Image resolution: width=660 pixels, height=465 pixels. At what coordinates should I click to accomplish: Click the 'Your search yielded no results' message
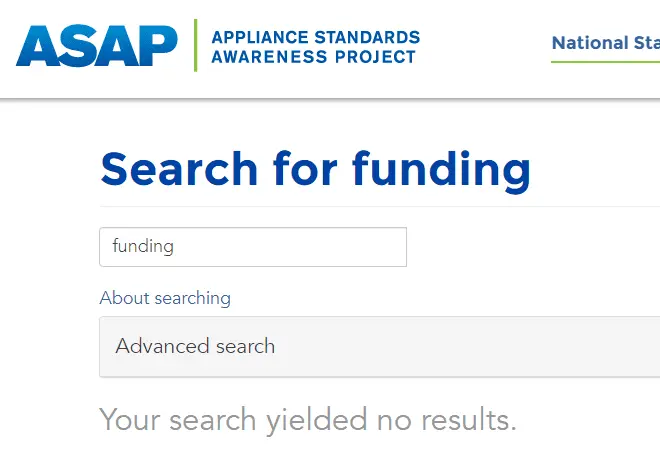308,420
